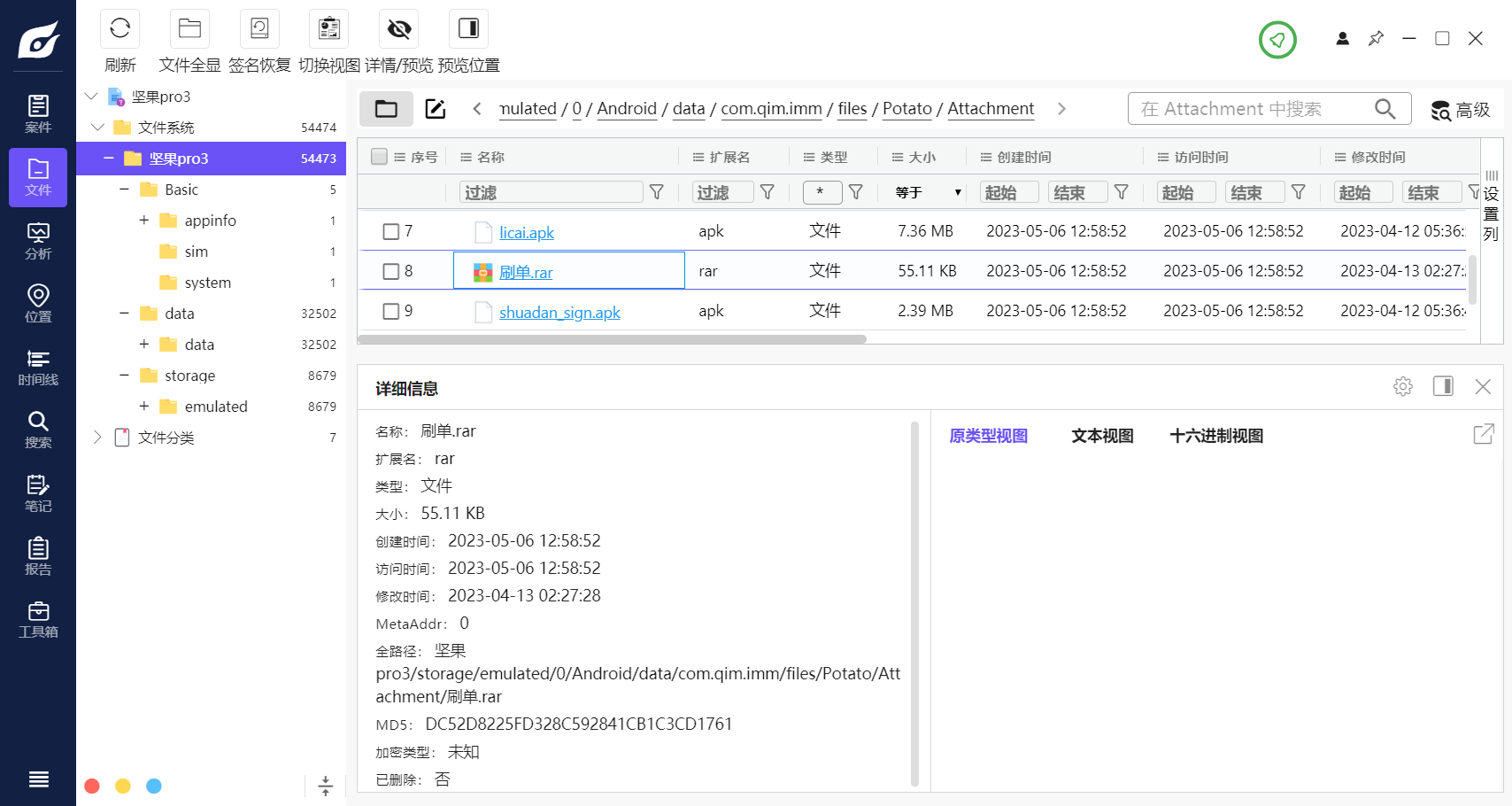Switch to 文本视图 tab
The image size is (1512, 806).
[1102, 436]
